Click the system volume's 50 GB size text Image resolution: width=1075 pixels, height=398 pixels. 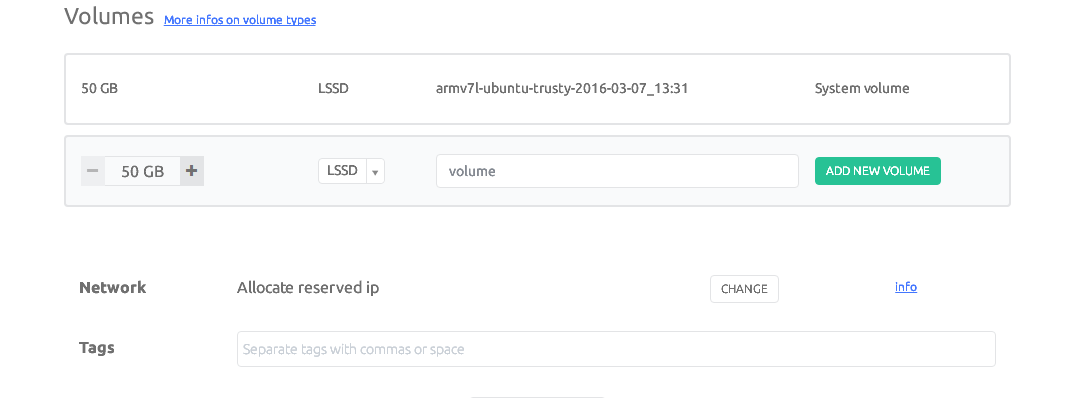click(x=99, y=88)
